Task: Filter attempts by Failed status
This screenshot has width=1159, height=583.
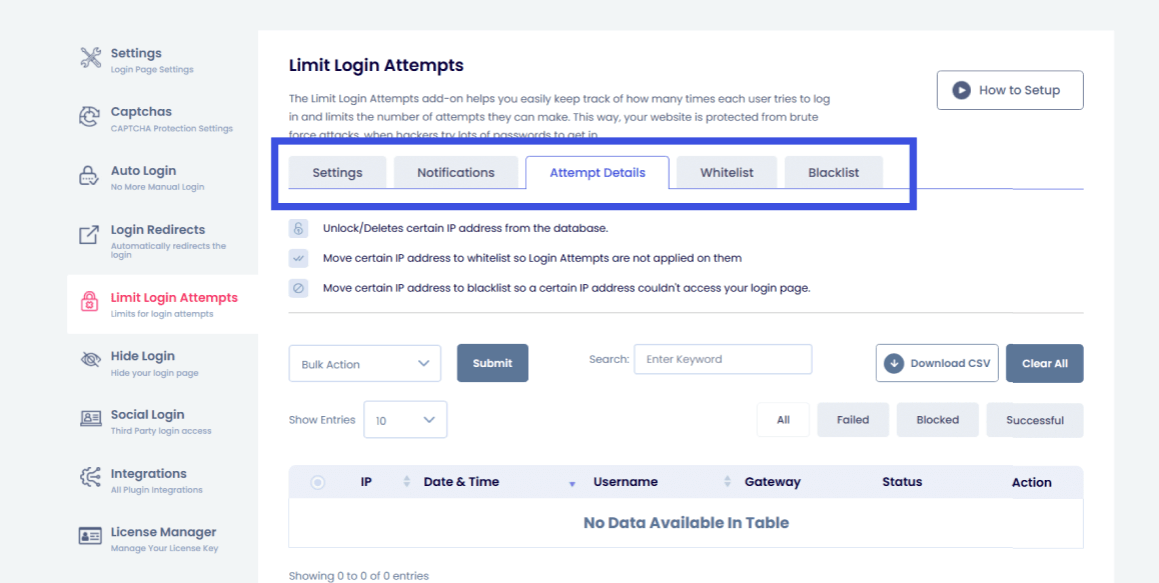Action: 852,420
